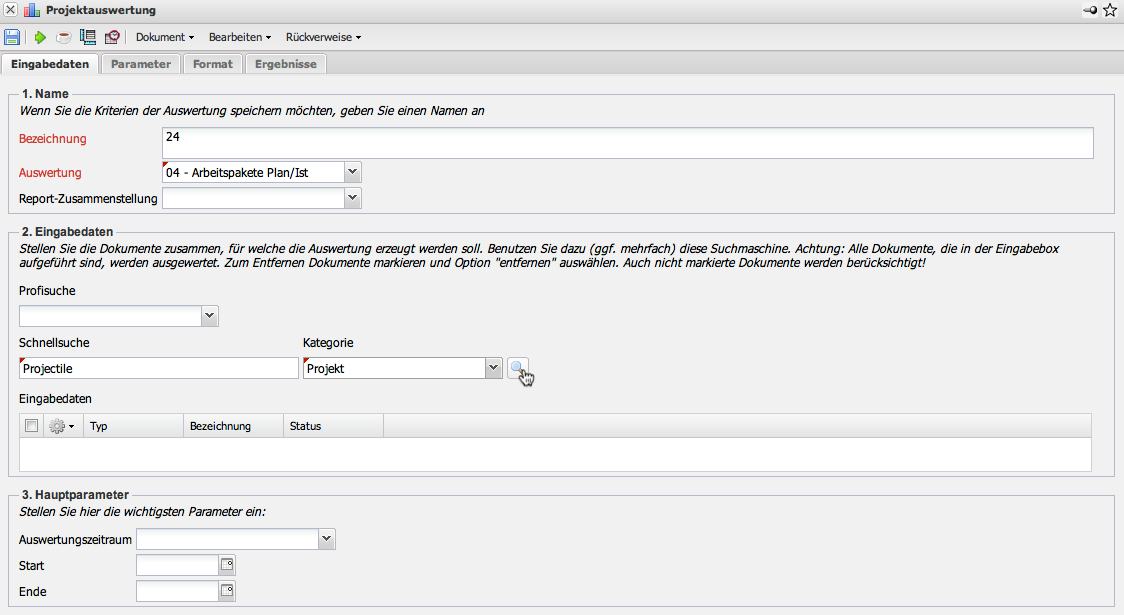The image size is (1124, 615).
Task: Tick the select-all checkbox in Eingabedaten table
Action: pos(32,426)
